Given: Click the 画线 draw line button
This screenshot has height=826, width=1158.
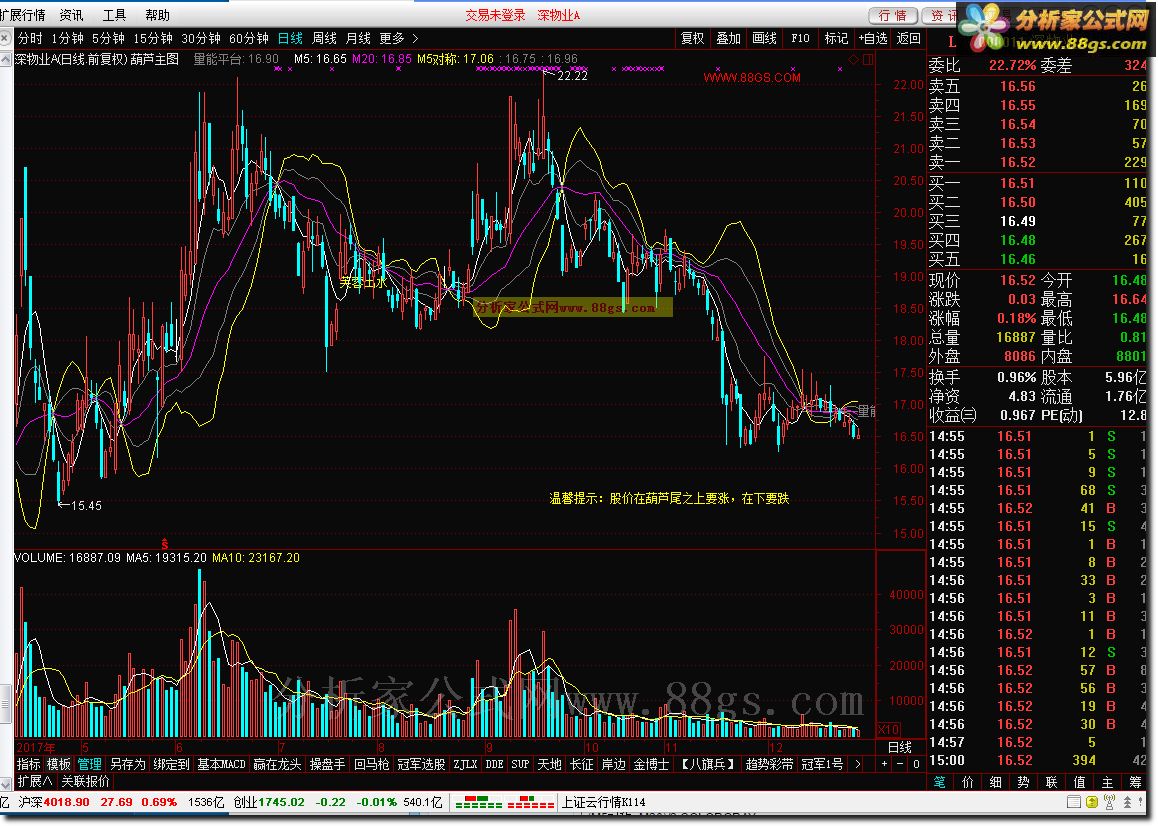Looking at the screenshot, I should coord(764,38).
